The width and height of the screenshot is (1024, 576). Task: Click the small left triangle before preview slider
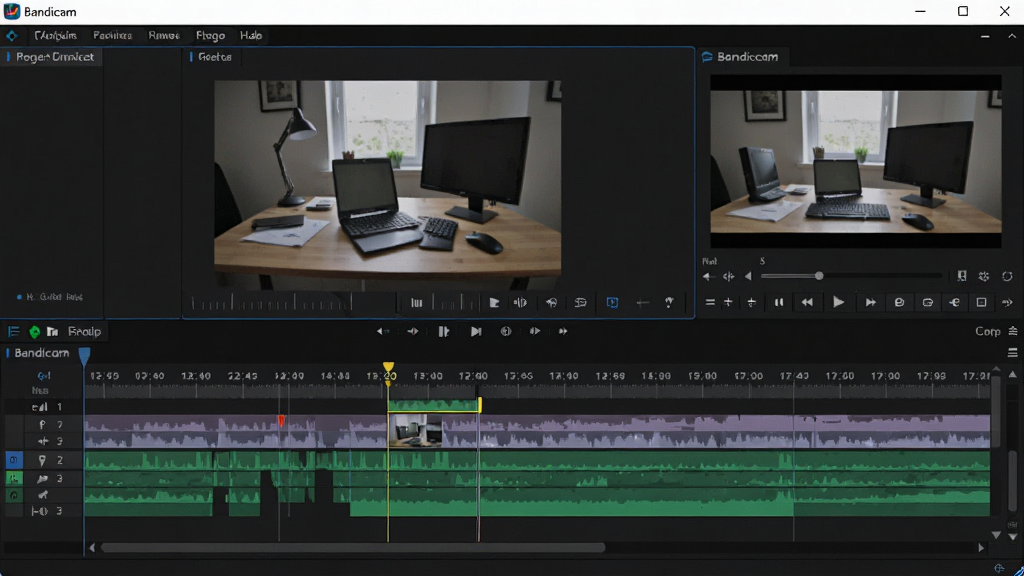pos(748,276)
